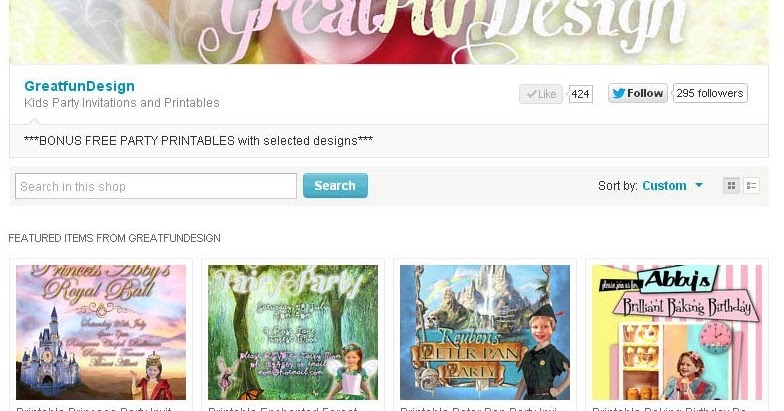Switch to list view icon
This screenshot has width=784, height=411.
pos(752,186)
